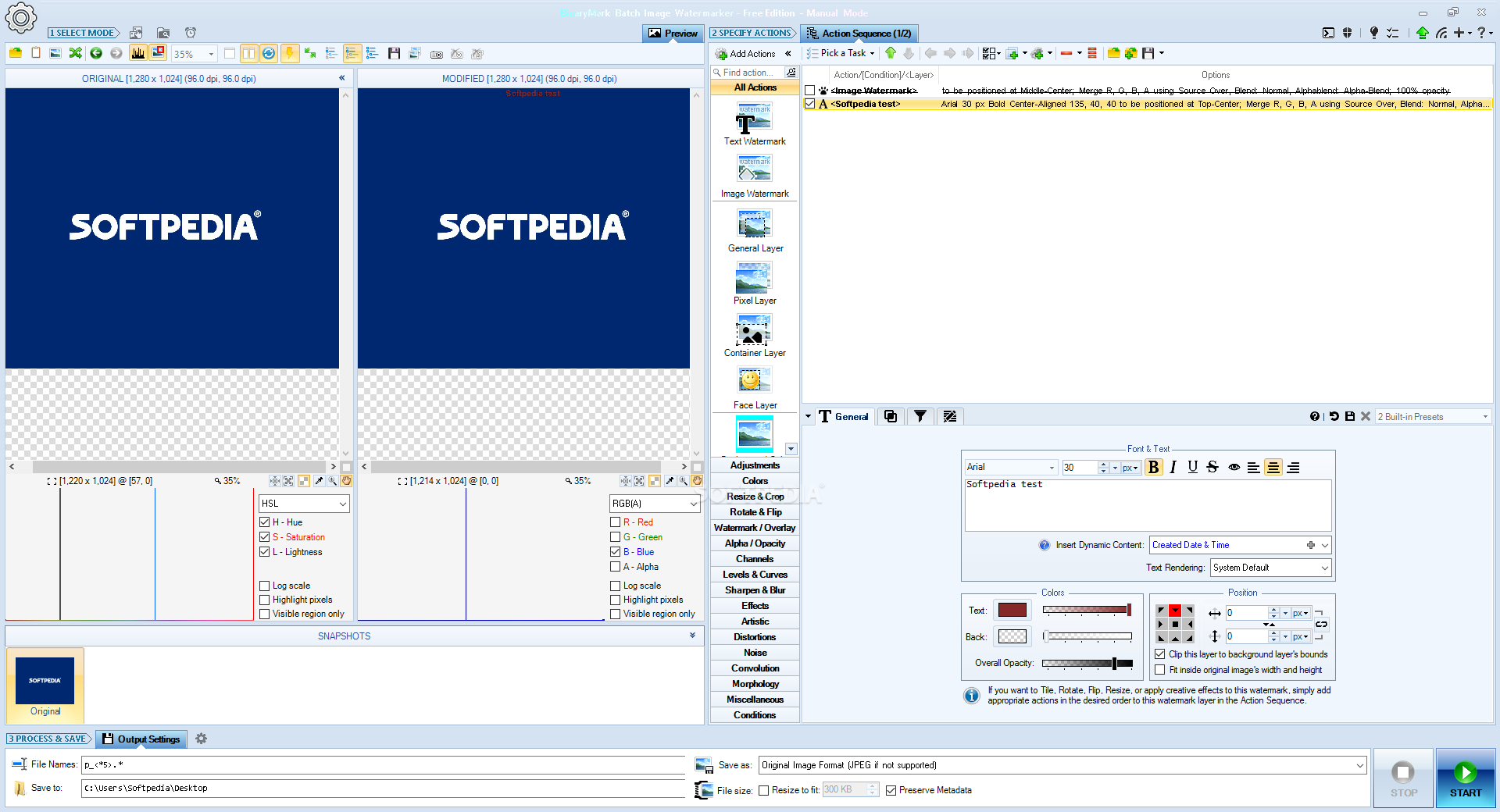Check R - Red channel
Screen dimensions: 1500x812
(615, 522)
